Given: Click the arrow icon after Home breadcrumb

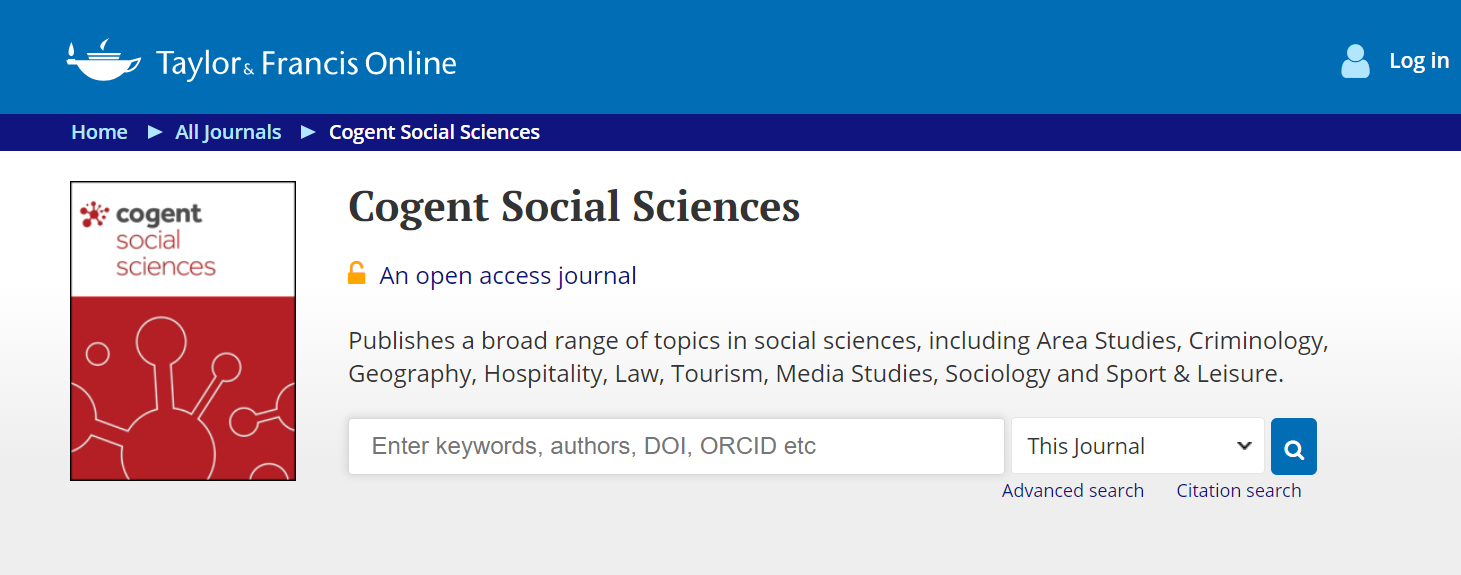Looking at the screenshot, I should (155, 132).
